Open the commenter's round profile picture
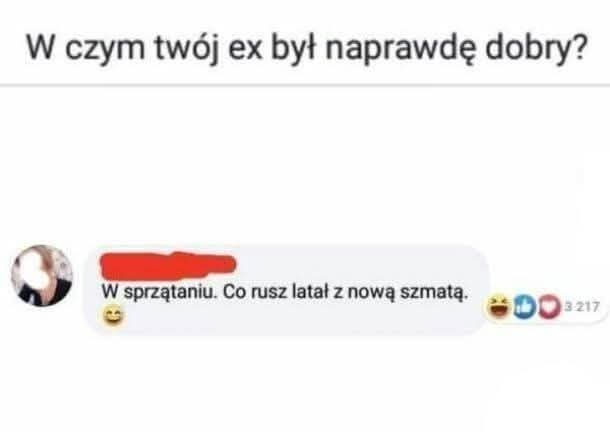610x432 pixels. pyautogui.click(x=42, y=276)
